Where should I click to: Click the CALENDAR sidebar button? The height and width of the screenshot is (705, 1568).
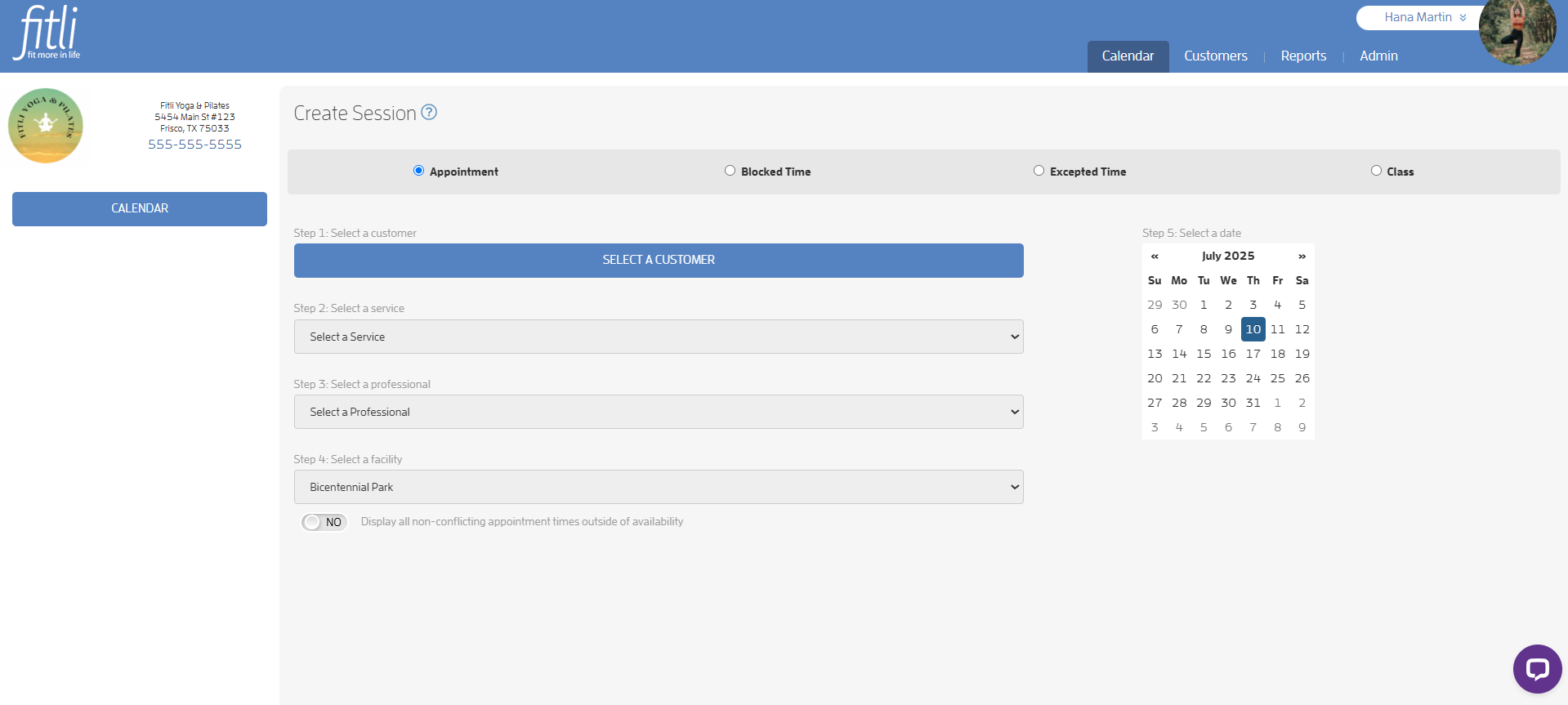[x=140, y=209]
